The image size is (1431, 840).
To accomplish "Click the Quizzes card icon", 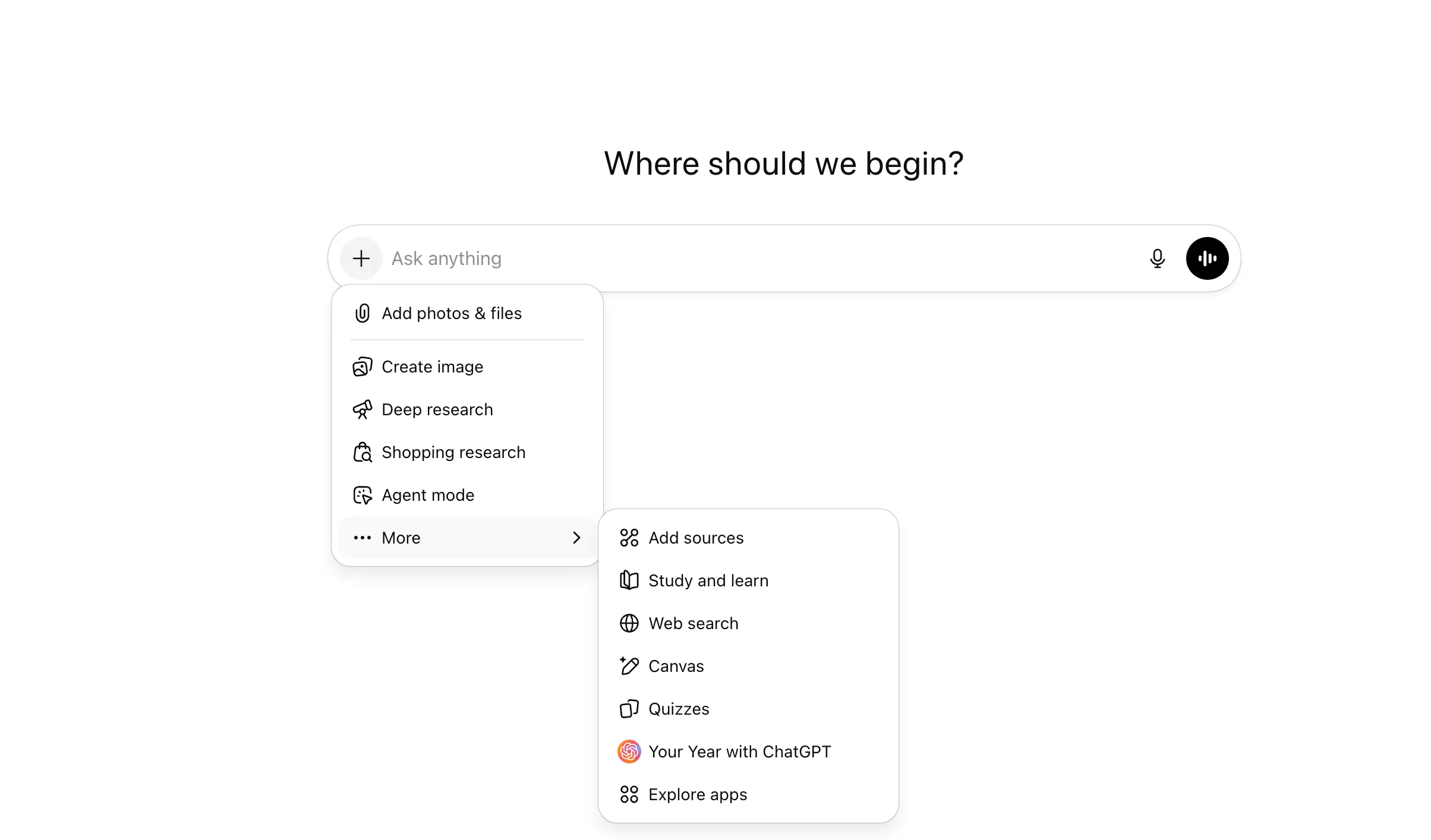I will tap(628, 709).
